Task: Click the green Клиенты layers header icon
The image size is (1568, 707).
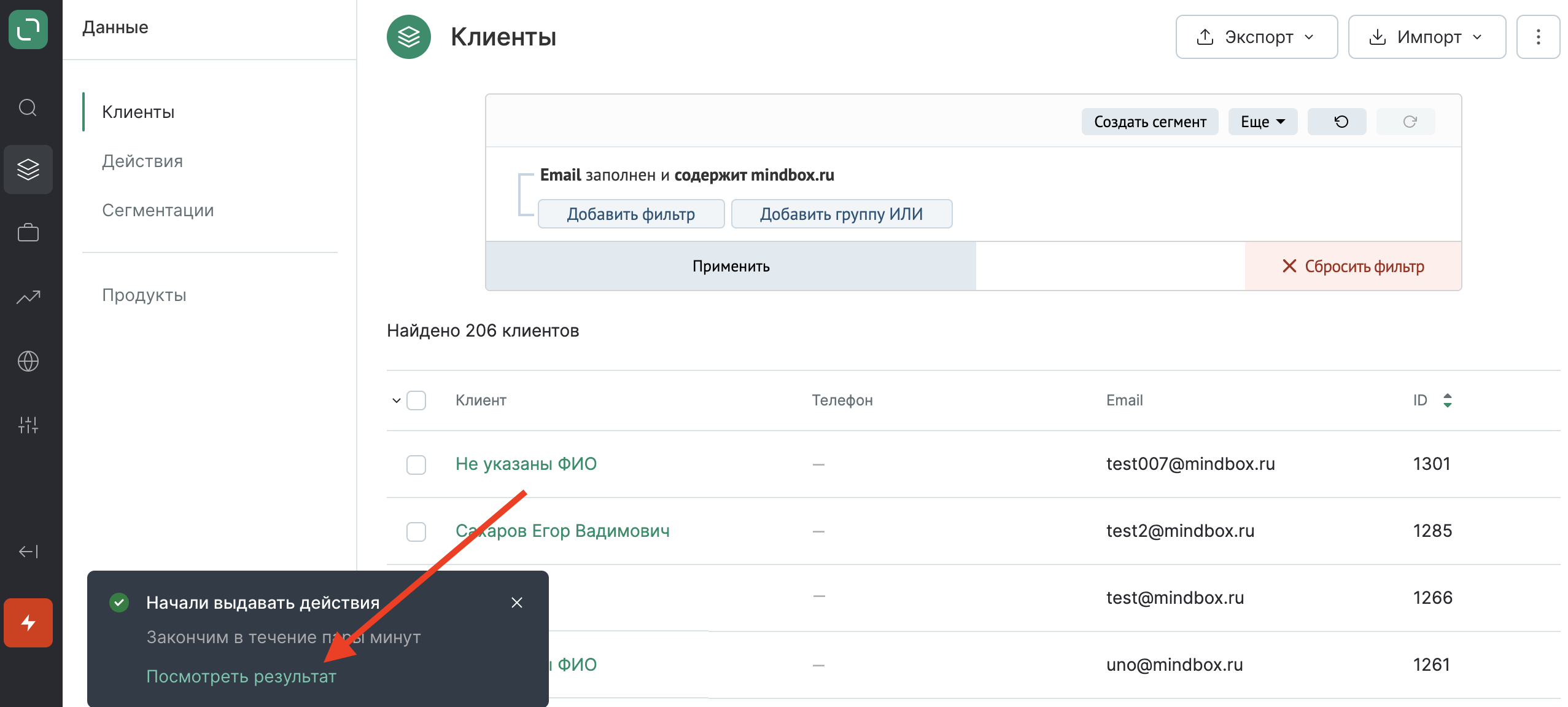Action: coord(409,37)
